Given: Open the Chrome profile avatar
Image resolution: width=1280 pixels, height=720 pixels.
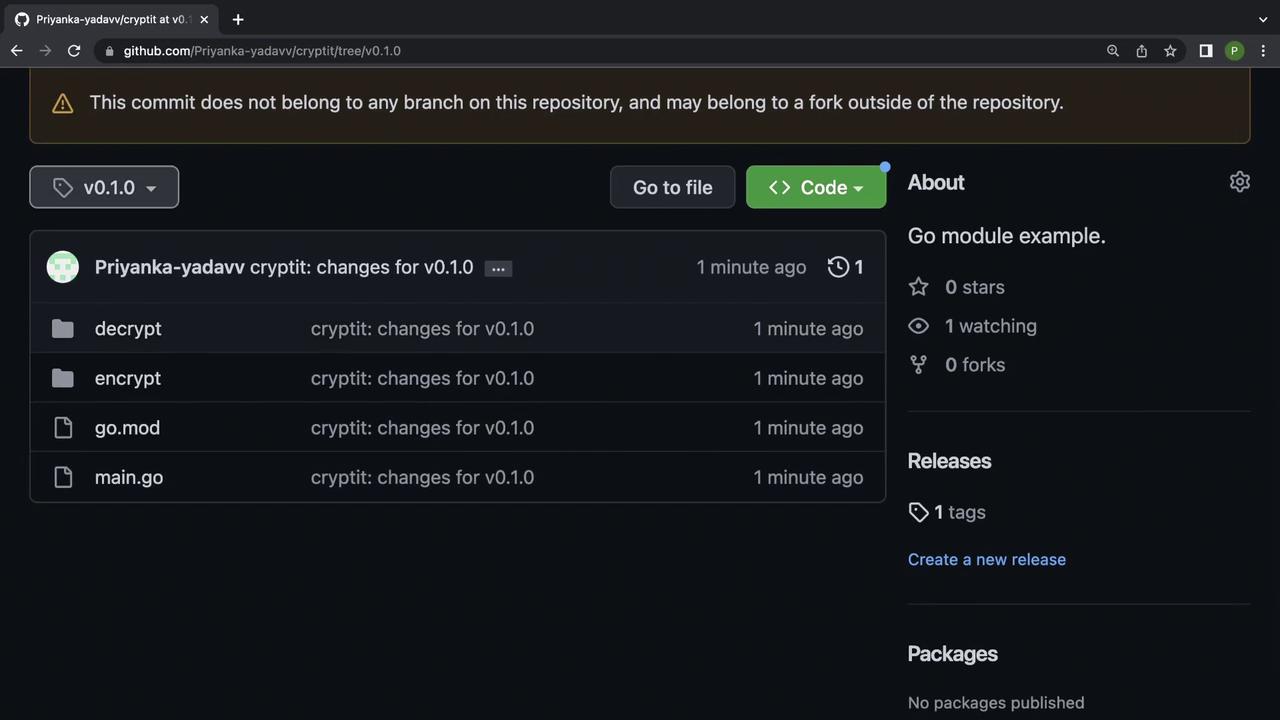Looking at the screenshot, I should click(1234, 51).
